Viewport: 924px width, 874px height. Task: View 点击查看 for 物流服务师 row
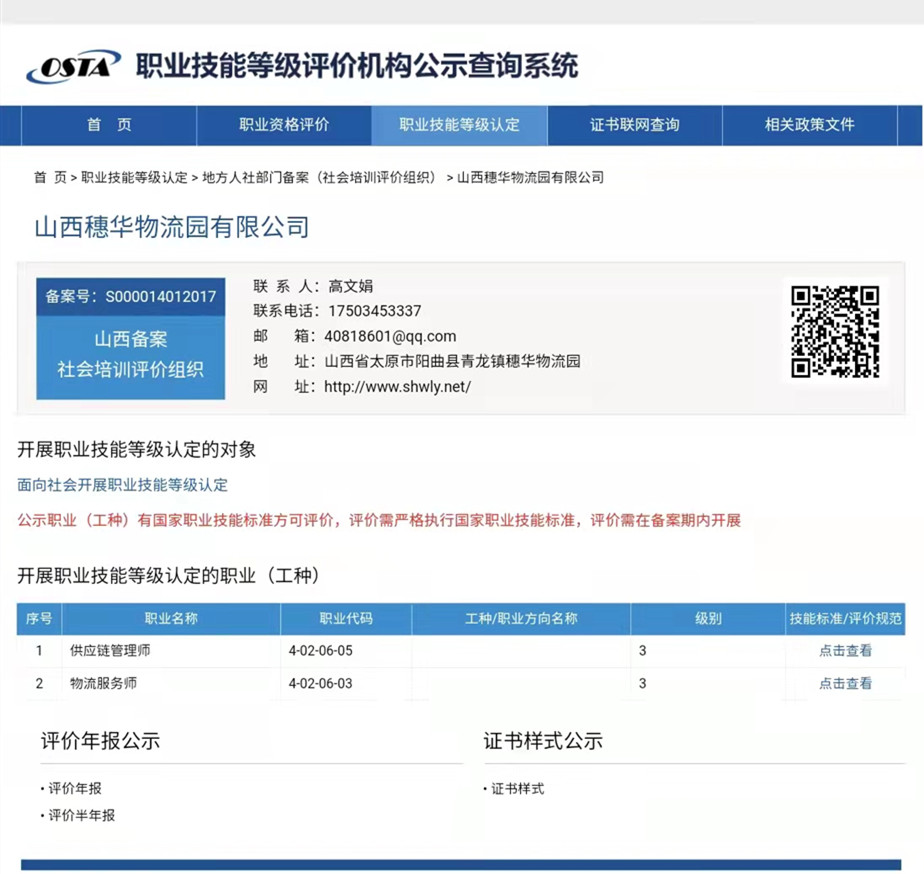pos(845,684)
